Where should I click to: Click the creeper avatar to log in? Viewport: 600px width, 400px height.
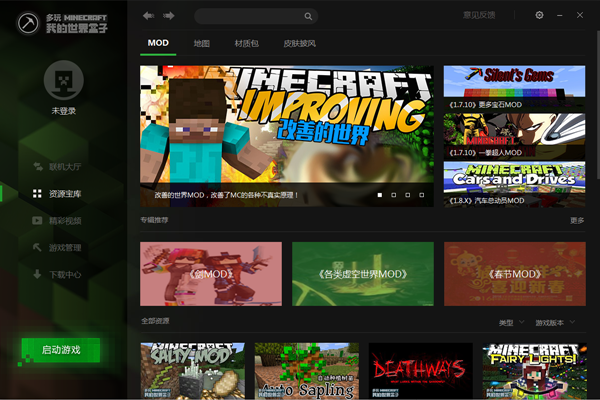[64, 81]
